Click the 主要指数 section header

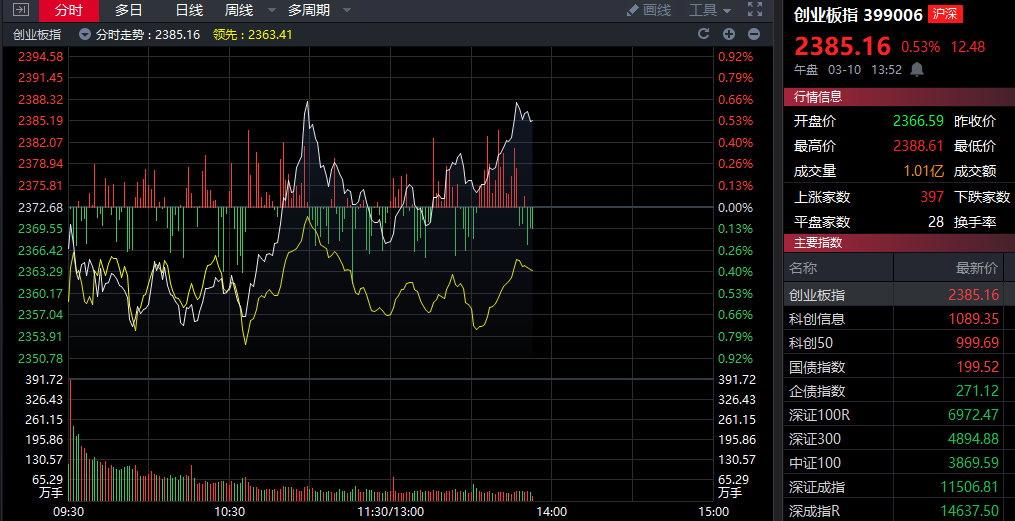(x=818, y=242)
